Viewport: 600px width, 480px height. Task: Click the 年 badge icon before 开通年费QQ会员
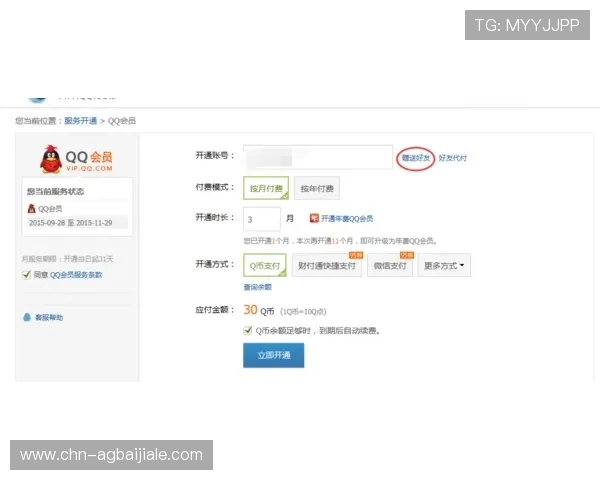pyautogui.click(x=314, y=219)
